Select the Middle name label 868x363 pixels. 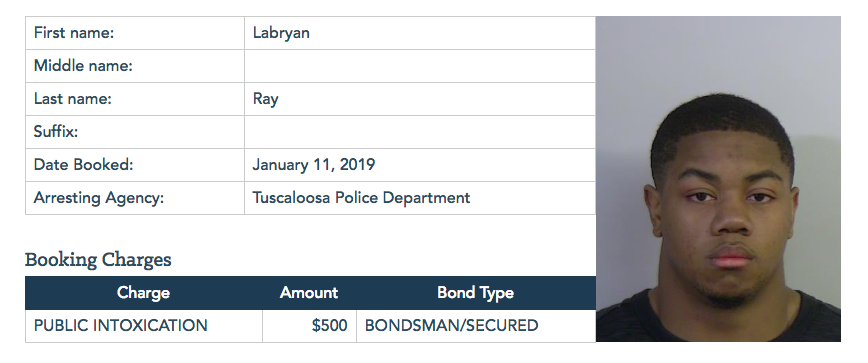[x=84, y=66]
